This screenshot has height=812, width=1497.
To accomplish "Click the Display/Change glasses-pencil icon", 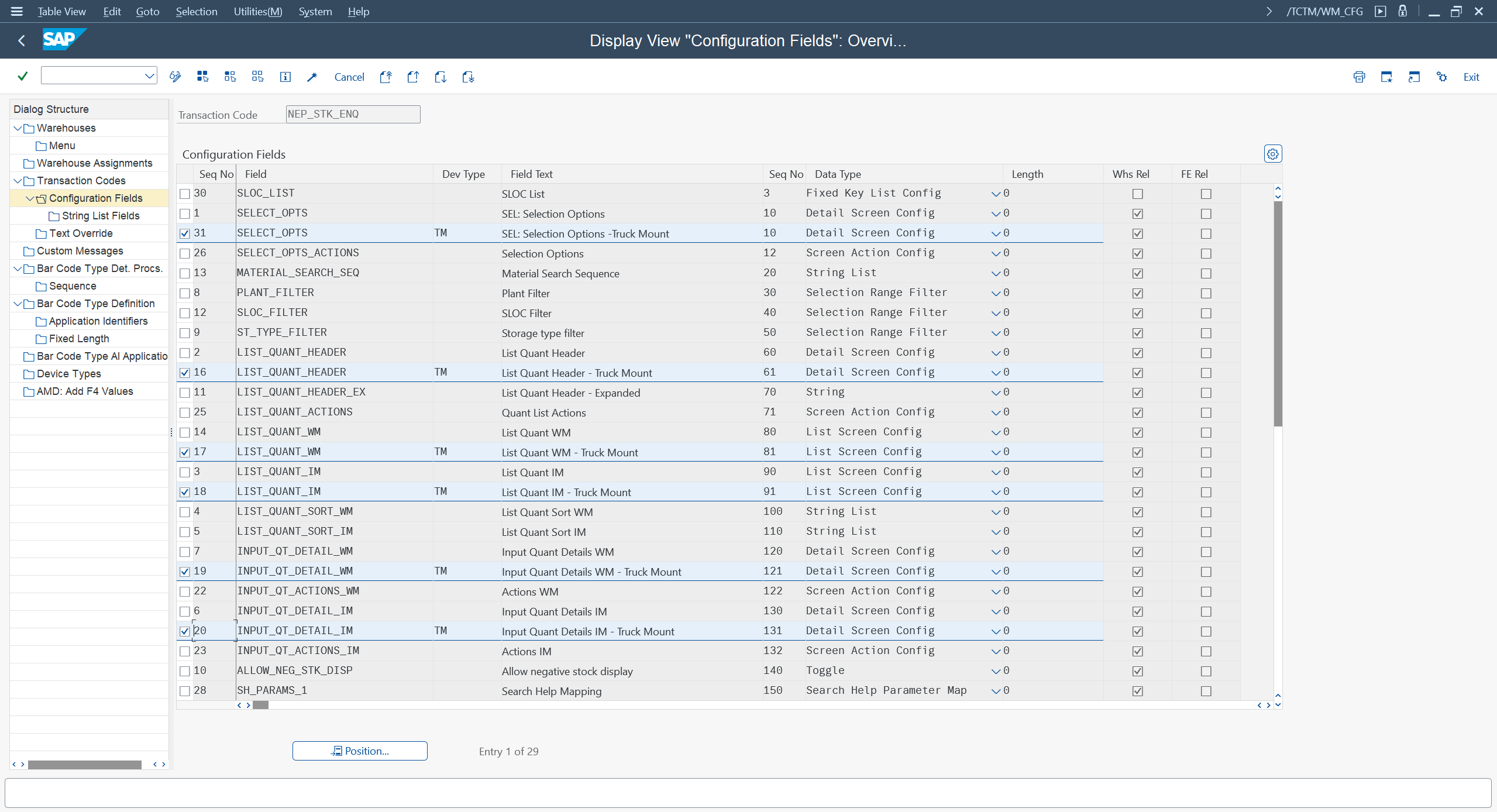I will pos(175,77).
